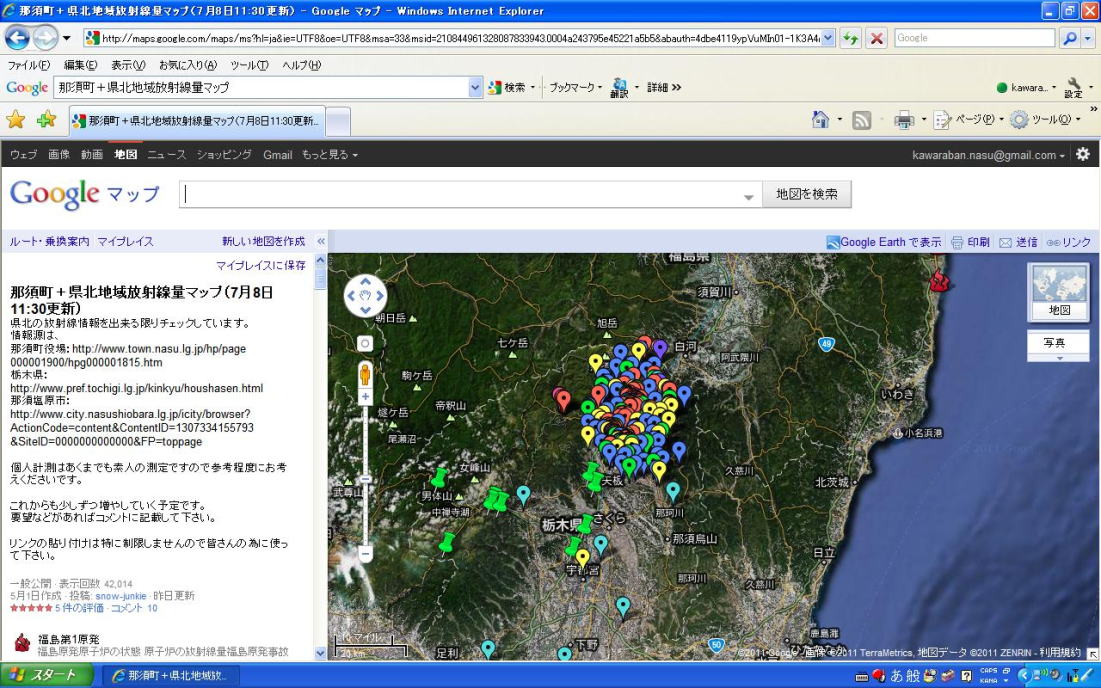Viewport: 1101px width, 688px height.
Task: Click the printer icon in command bar
Action: (x=904, y=120)
